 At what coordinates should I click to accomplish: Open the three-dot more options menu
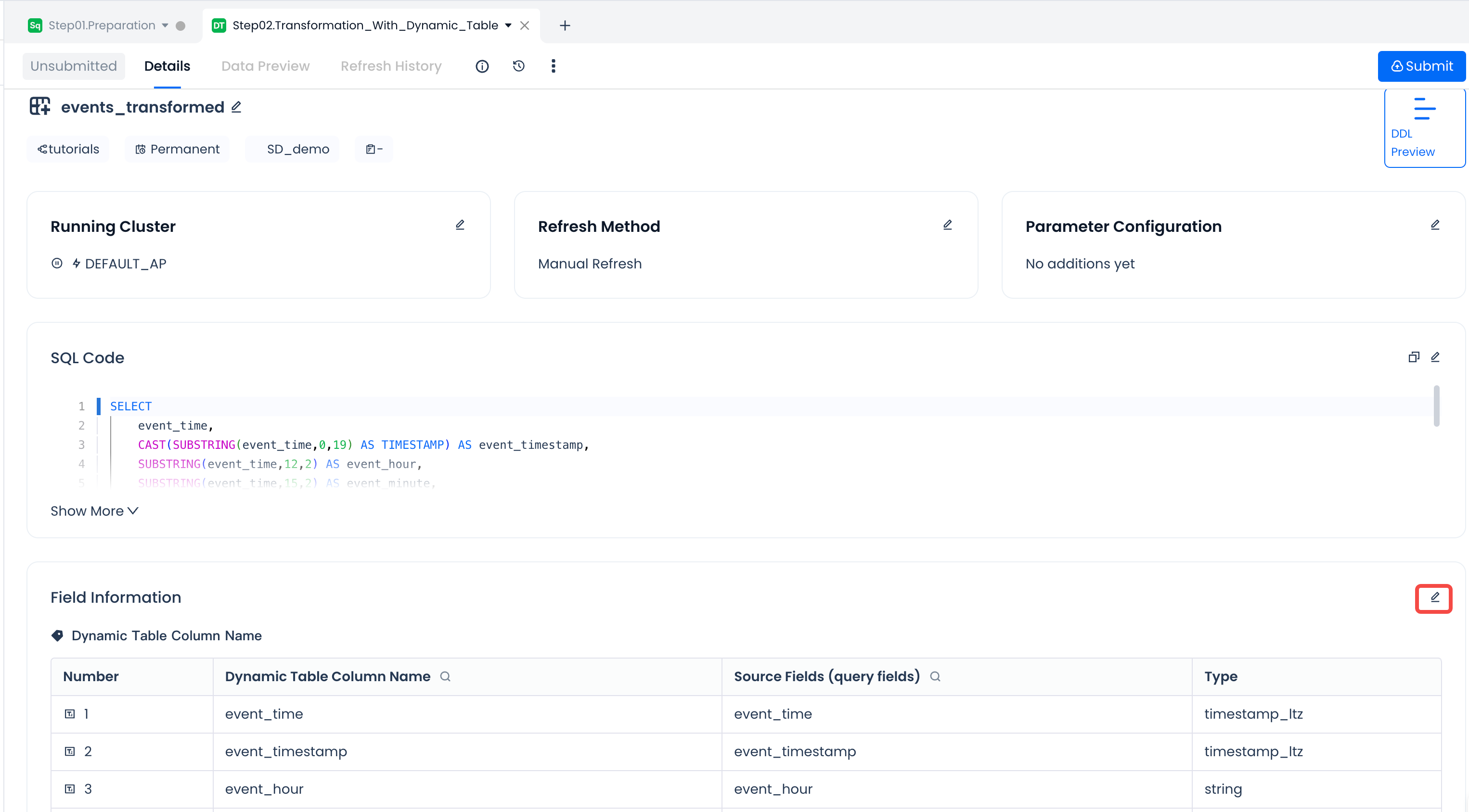point(553,66)
